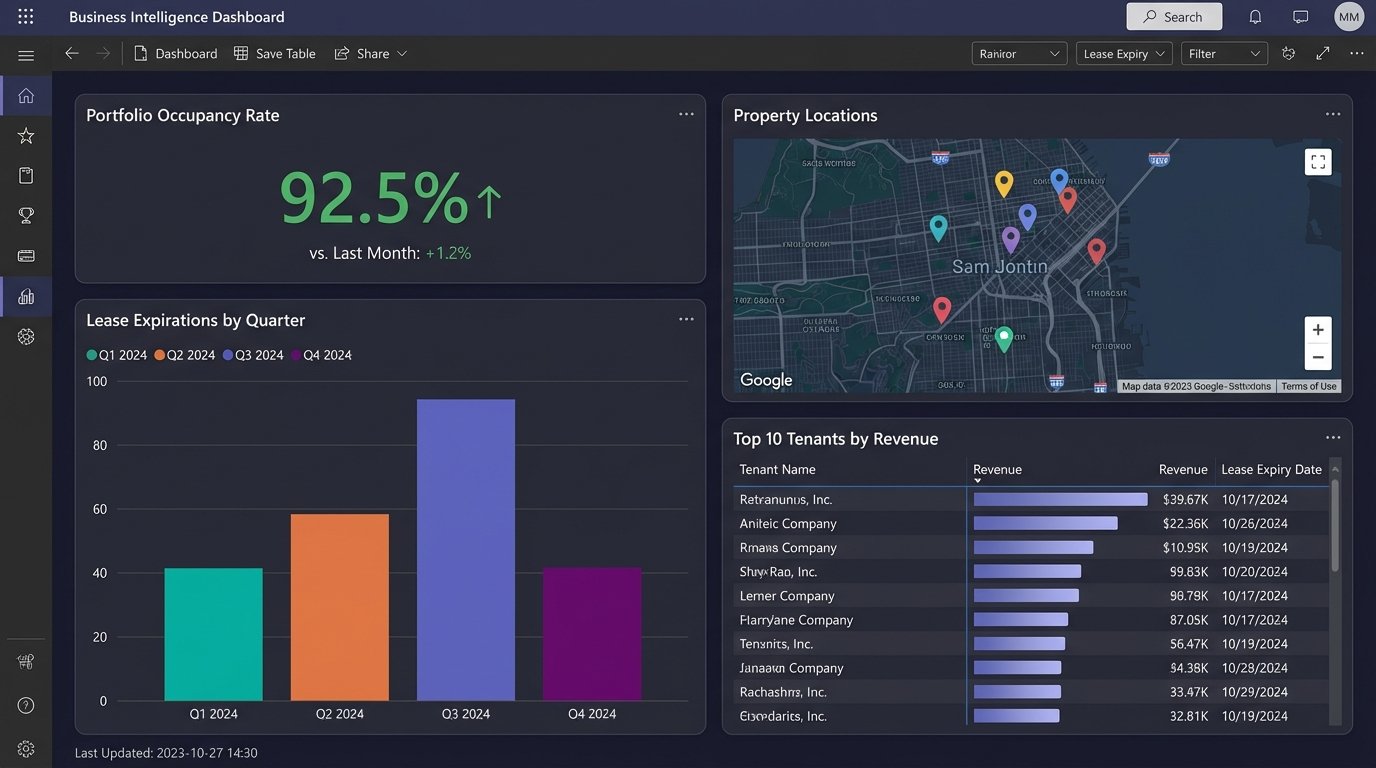Open Settings from the bottom sidebar
Screen dimensions: 1376x768
[x=26, y=748]
